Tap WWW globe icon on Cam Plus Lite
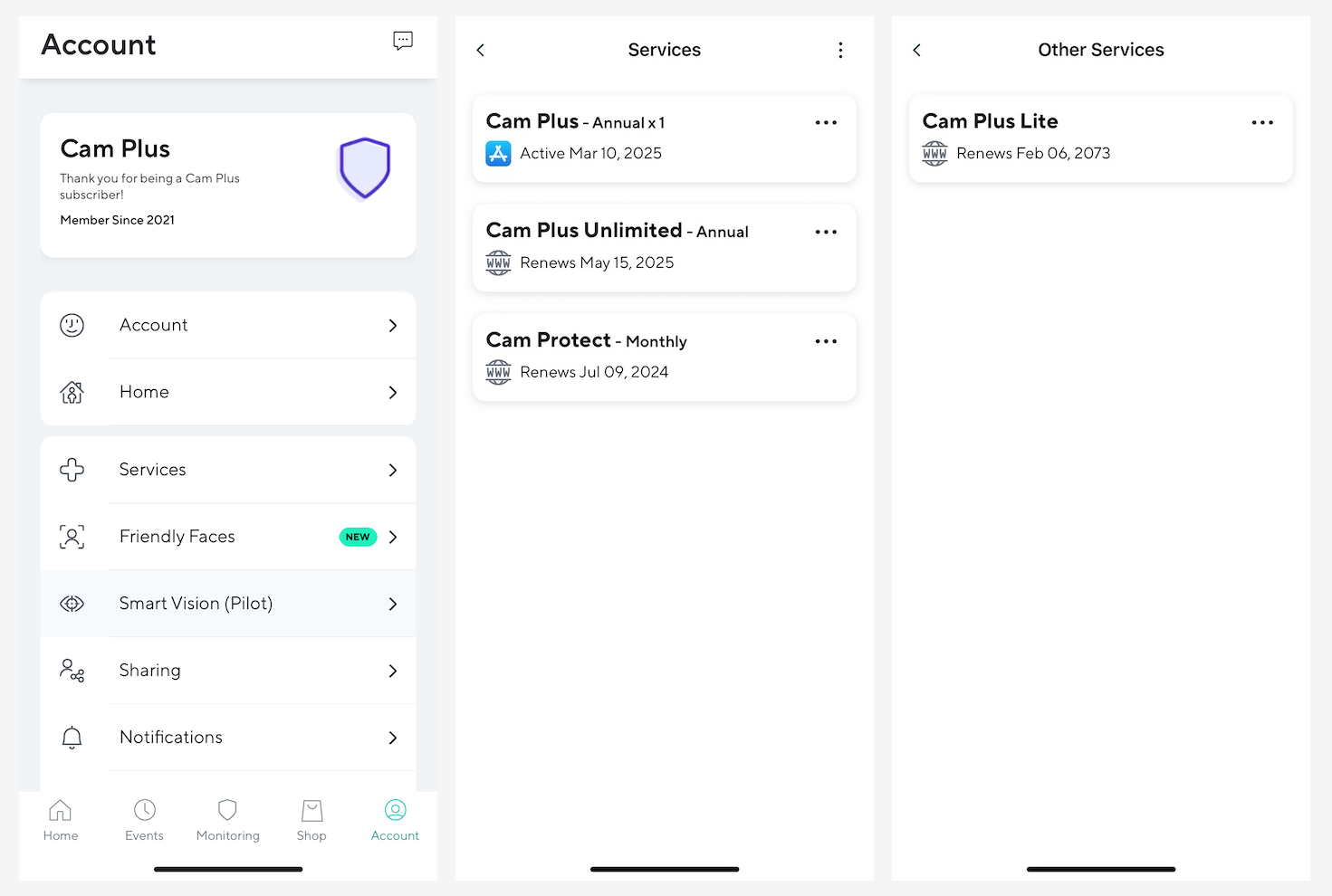The height and width of the screenshot is (896, 1332). (x=934, y=154)
